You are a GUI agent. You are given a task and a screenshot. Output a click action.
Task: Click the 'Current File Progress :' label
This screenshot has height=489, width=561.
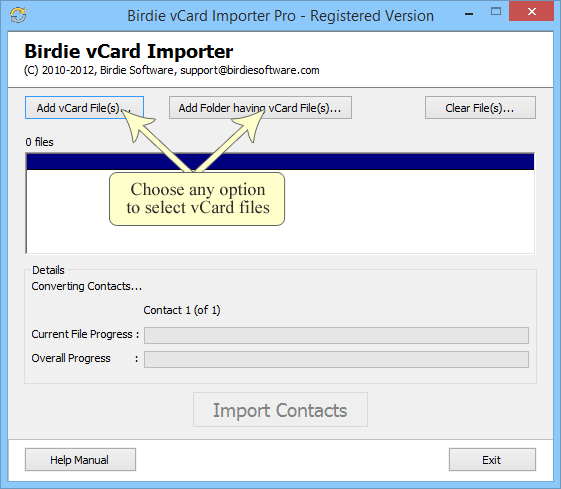(85, 334)
